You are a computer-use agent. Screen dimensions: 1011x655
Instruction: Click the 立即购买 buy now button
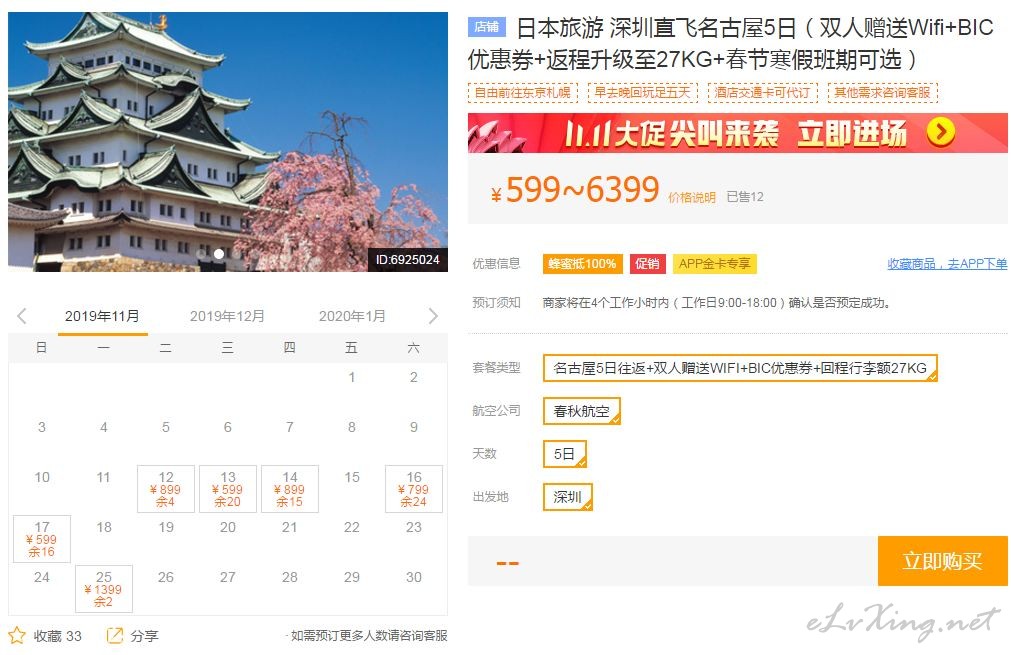tap(943, 561)
